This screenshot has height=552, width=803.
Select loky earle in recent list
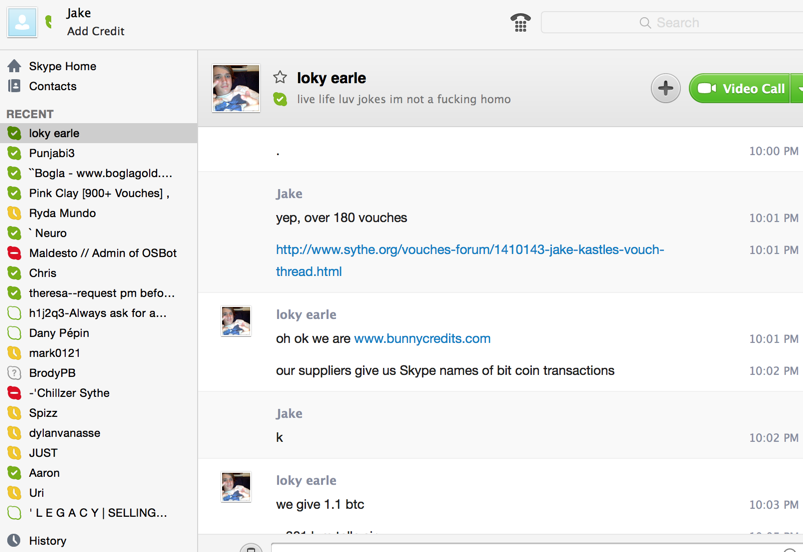point(98,133)
